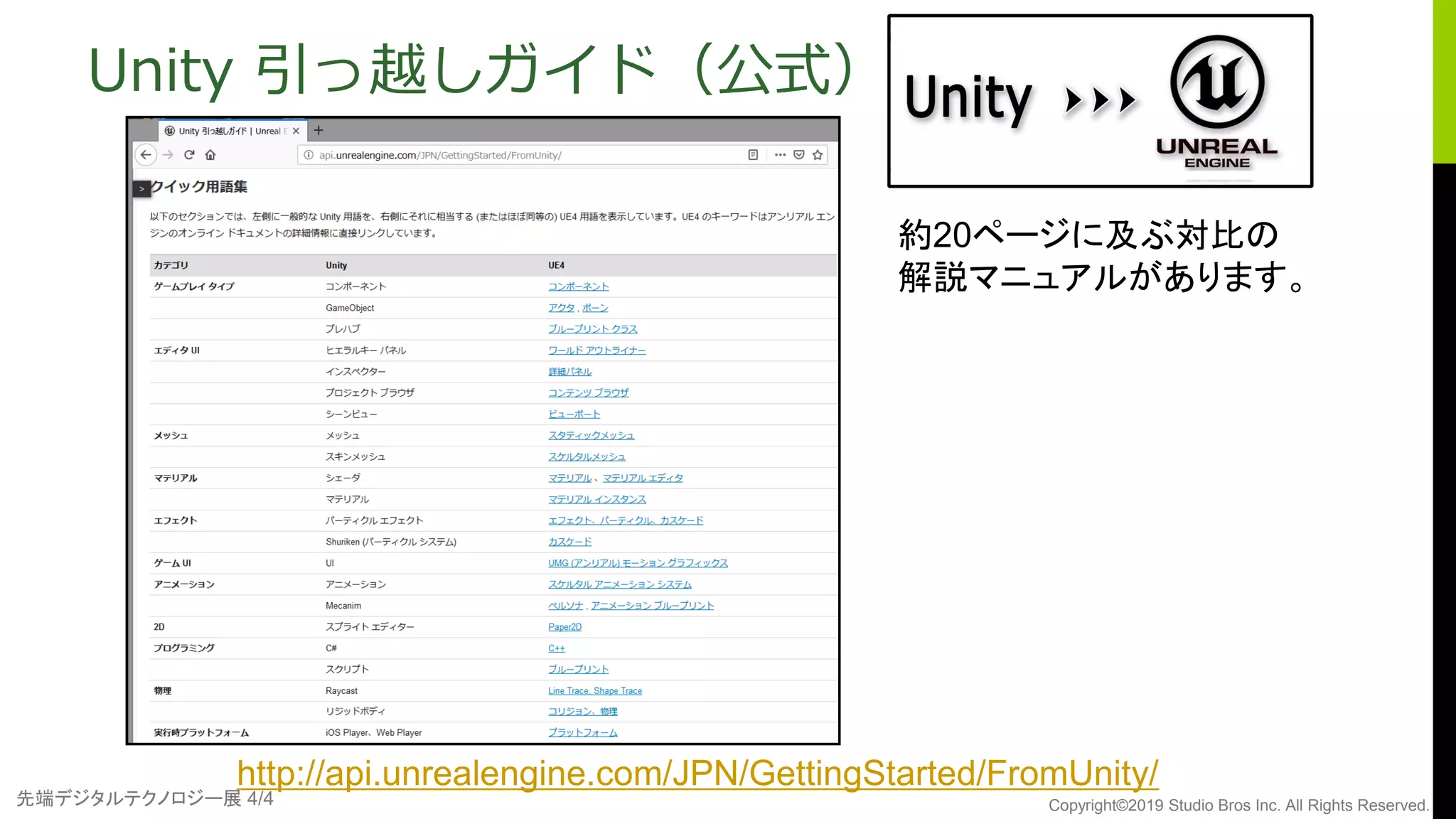Open the コンテンツ ブラウザ link
This screenshot has width=1456, height=819.
pyautogui.click(x=588, y=392)
